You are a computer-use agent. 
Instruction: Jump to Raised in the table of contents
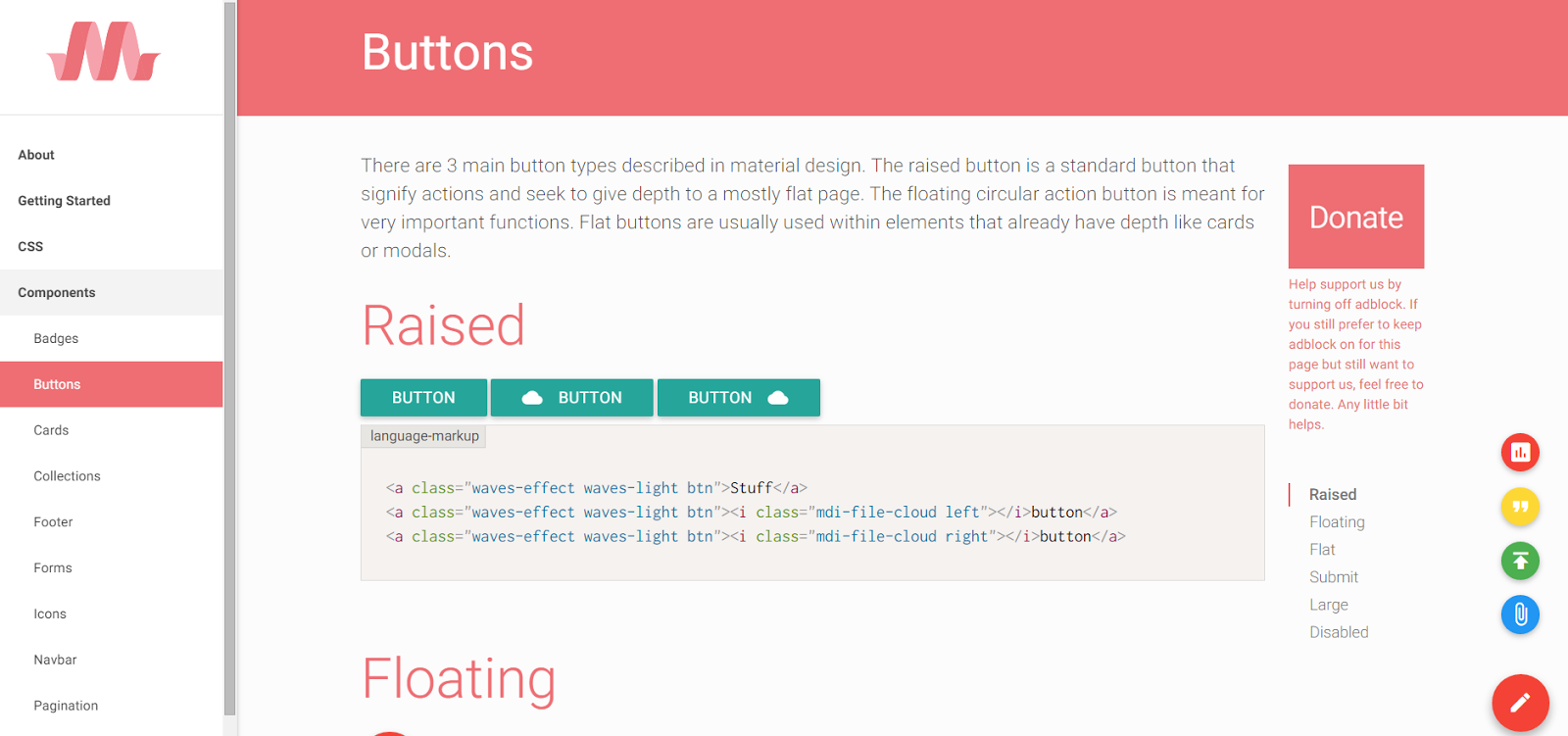tap(1333, 495)
